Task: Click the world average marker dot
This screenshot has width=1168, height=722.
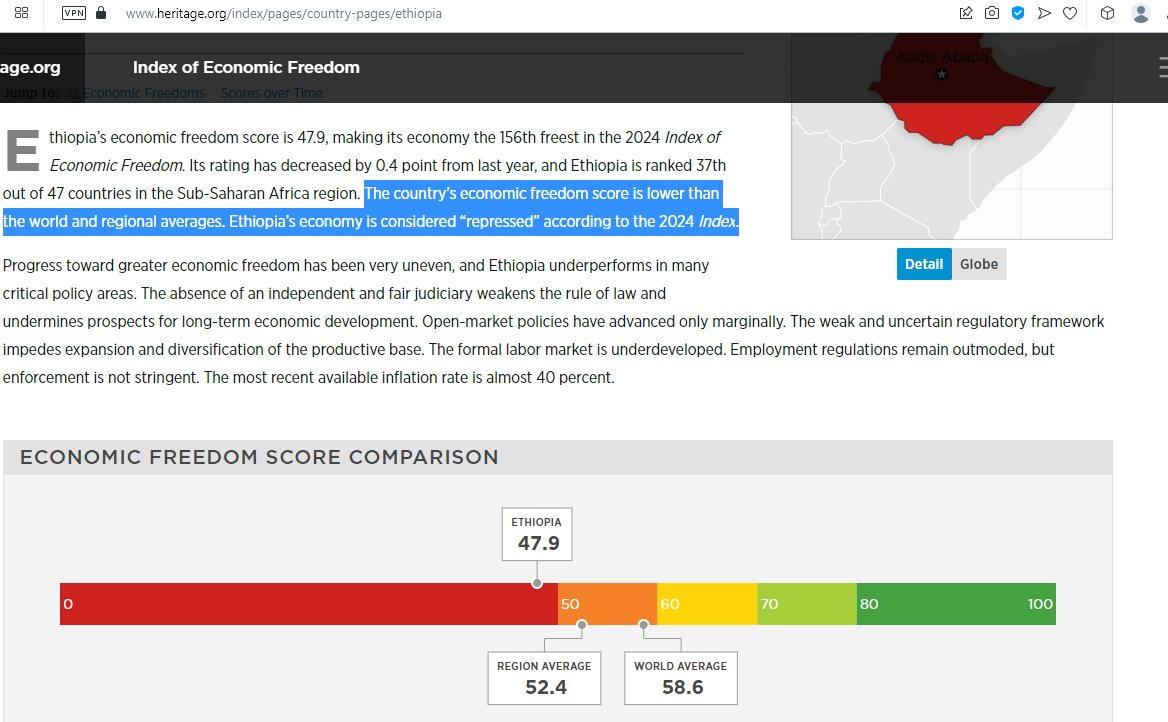Action: pyautogui.click(x=644, y=624)
